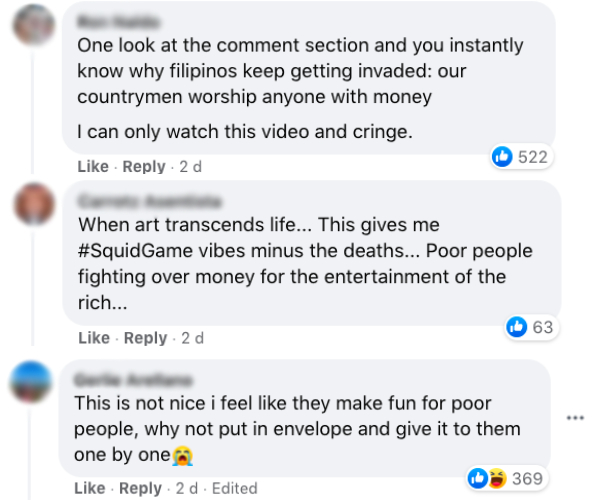Click the 2 d timestamp of the first comment
The image size is (600, 500).
190,167
